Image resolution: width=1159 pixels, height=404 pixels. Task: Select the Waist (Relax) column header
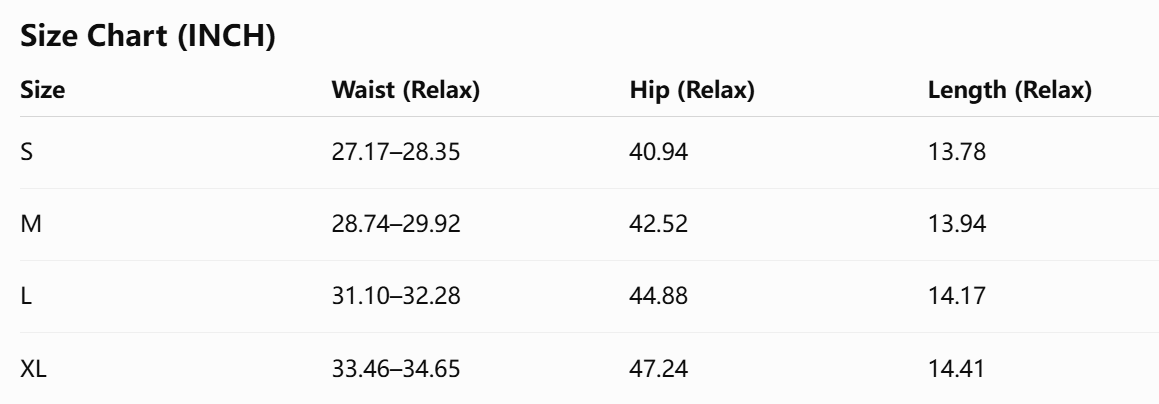[406, 90]
